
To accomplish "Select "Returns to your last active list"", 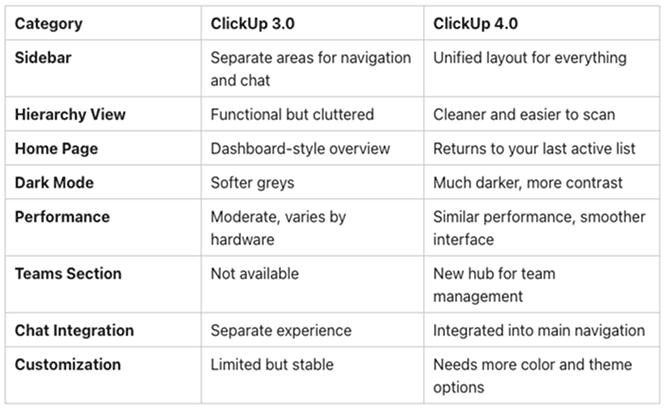I will 536,149.
